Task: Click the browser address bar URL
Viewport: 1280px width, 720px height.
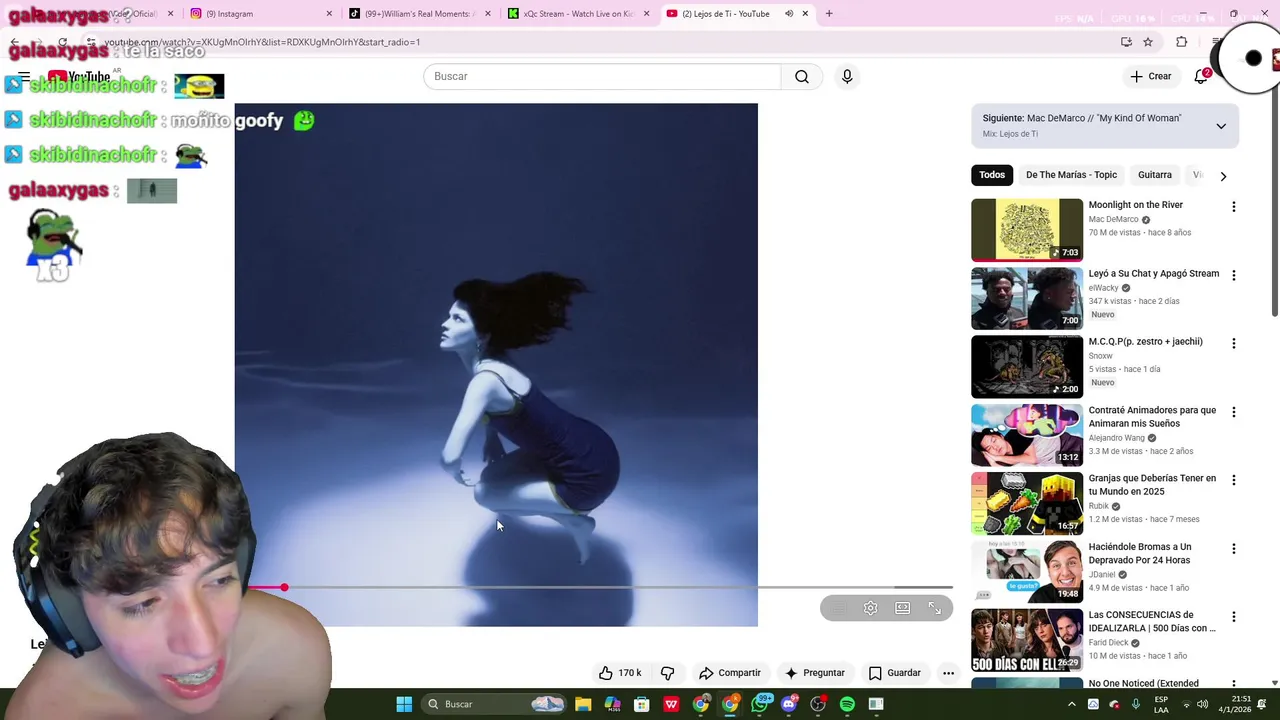Action: coord(262,42)
